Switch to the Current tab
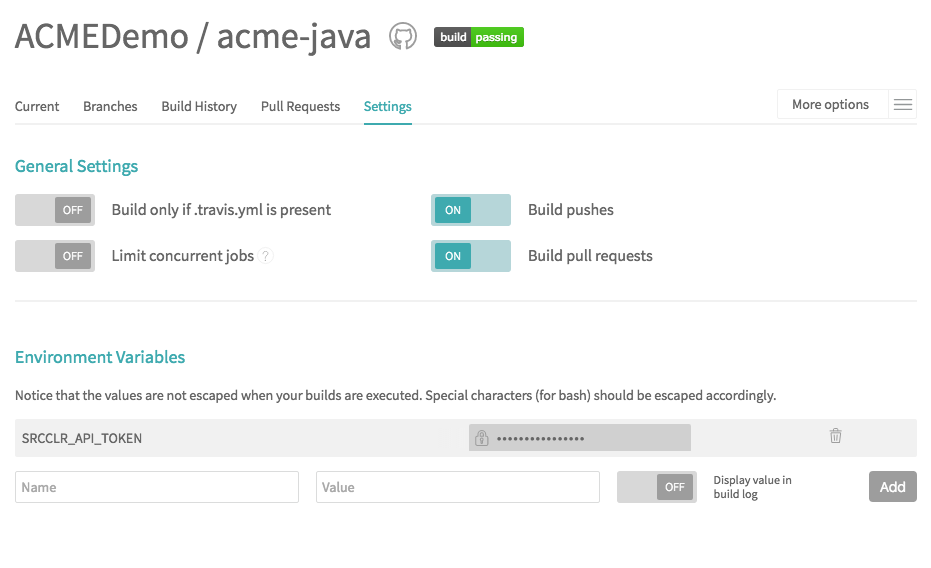The width and height of the screenshot is (931, 568). click(x=37, y=106)
